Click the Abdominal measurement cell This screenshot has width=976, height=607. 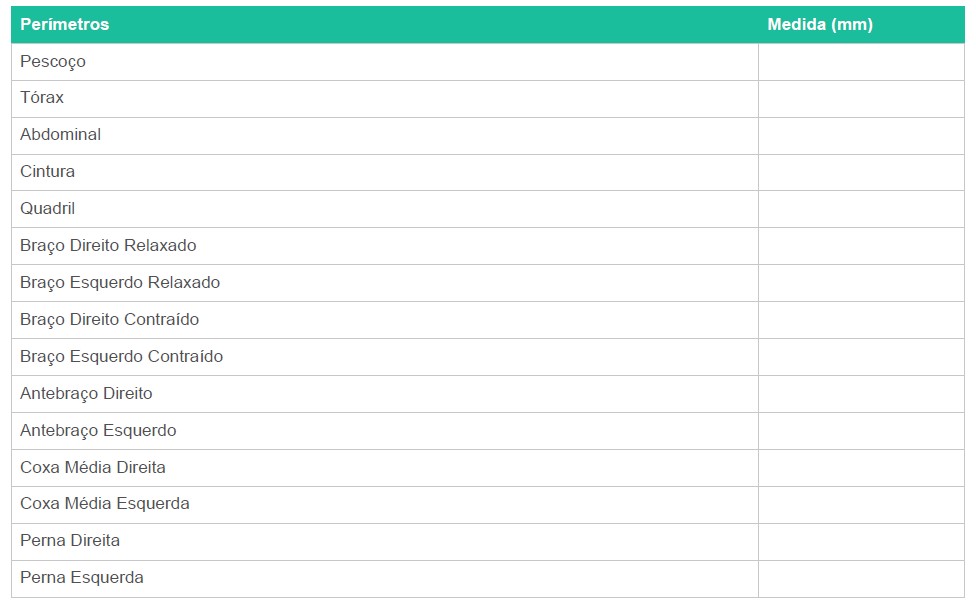click(x=861, y=136)
